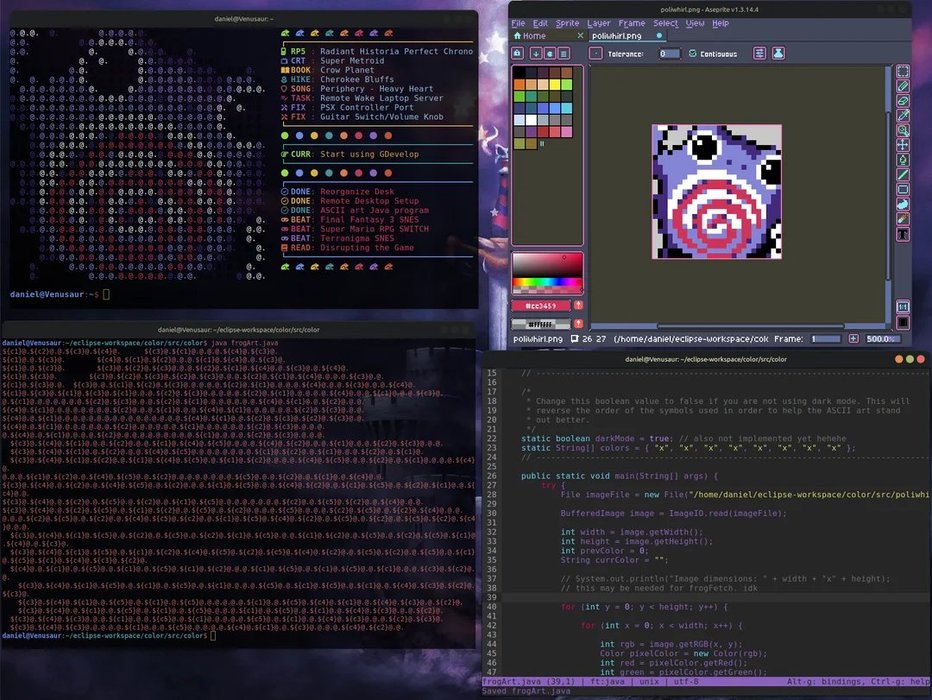Open the Sprite menu in Aseprite

(x=567, y=23)
